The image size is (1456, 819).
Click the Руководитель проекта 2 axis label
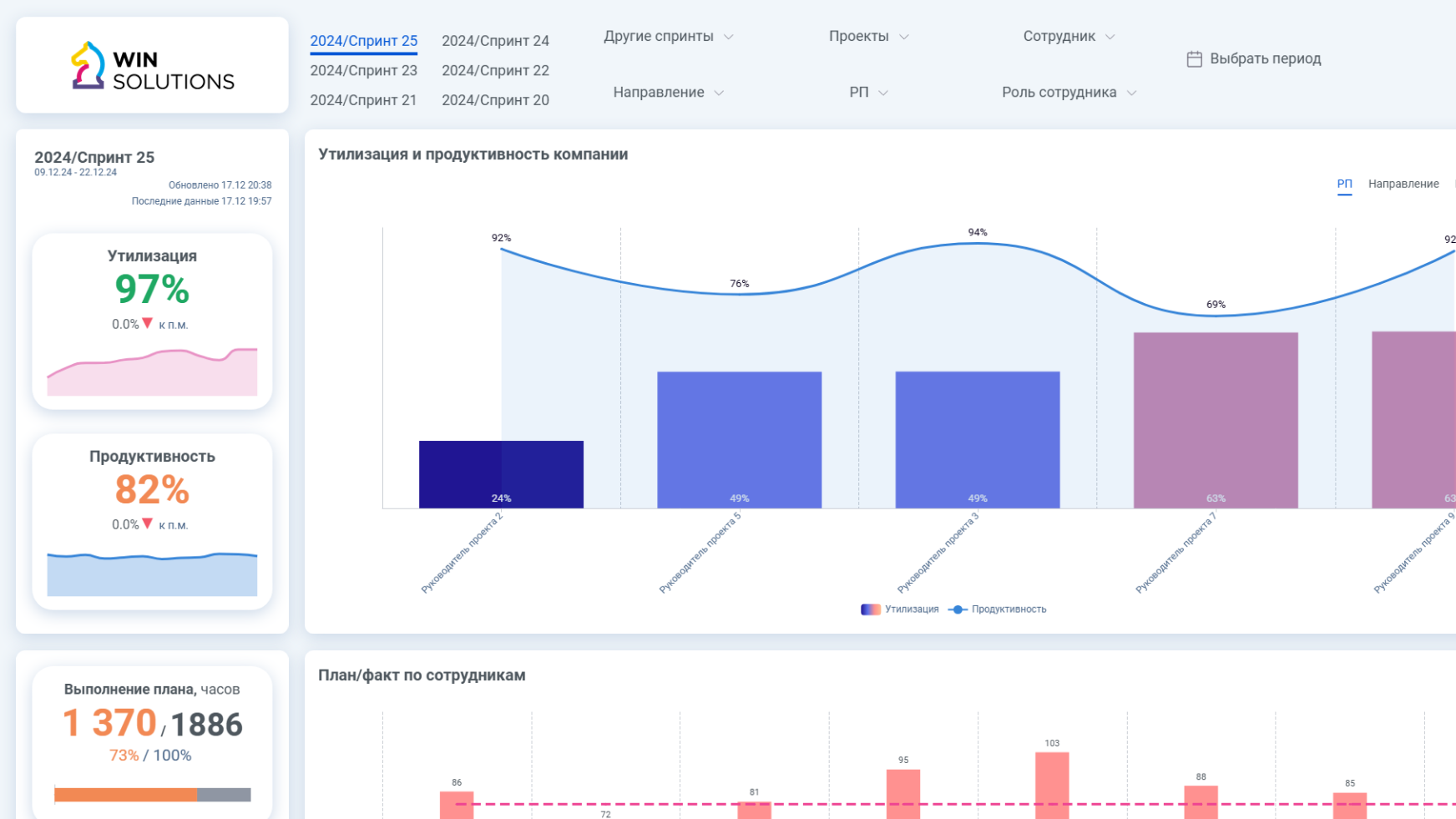(x=462, y=553)
